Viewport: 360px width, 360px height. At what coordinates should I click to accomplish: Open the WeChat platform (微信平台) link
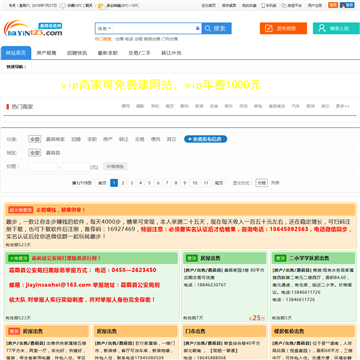pos(291,5)
